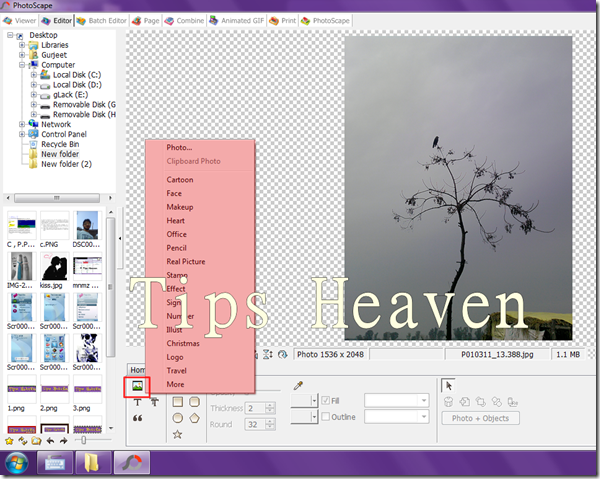
Task: Select the Text (T) tool
Action: click(x=137, y=402)
